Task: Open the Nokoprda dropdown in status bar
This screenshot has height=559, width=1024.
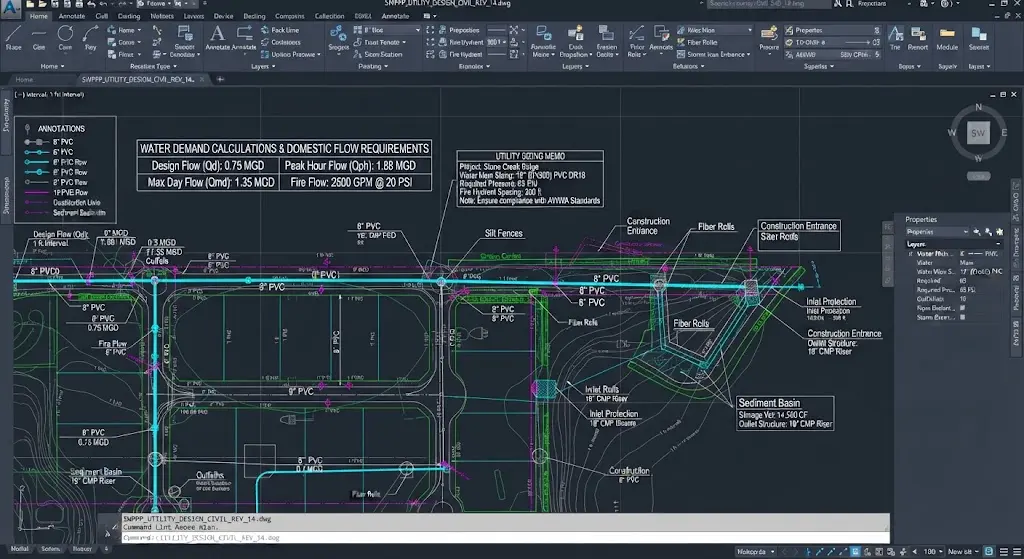Action: 756,552
